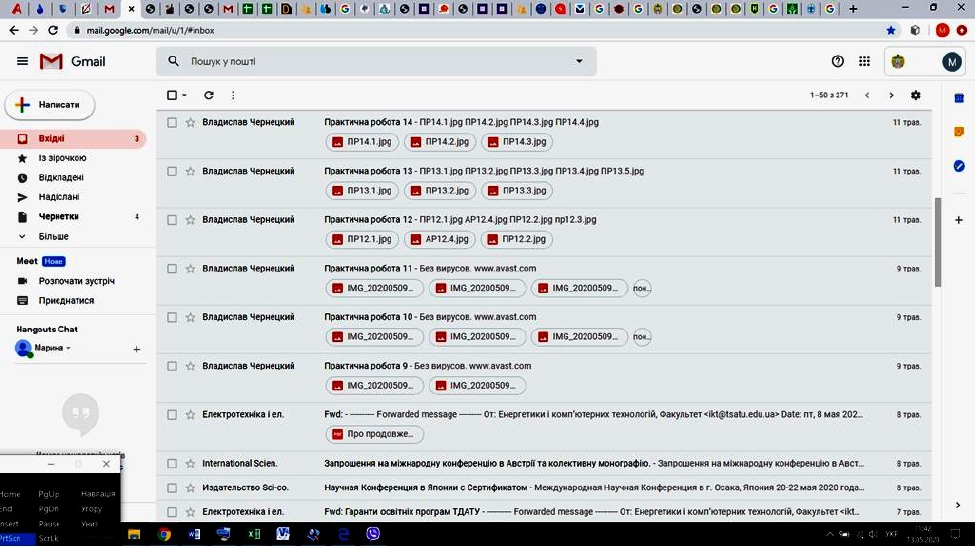The width and height of the screenshot is (976, 547).
Task: Open the Settings gear icon
Action: point(916,95)
